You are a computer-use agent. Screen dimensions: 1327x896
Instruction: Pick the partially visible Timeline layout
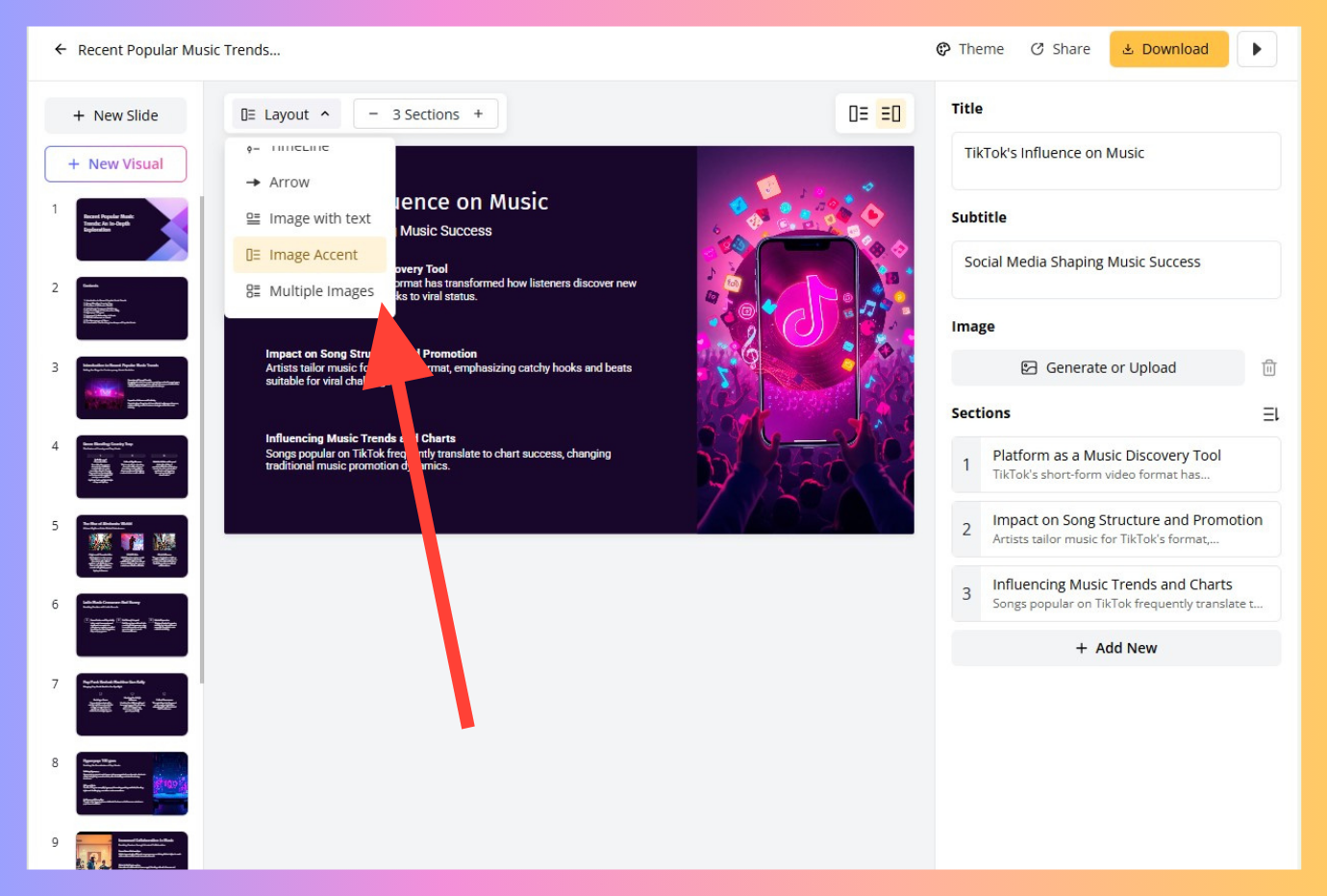click(x=310, y=148)
